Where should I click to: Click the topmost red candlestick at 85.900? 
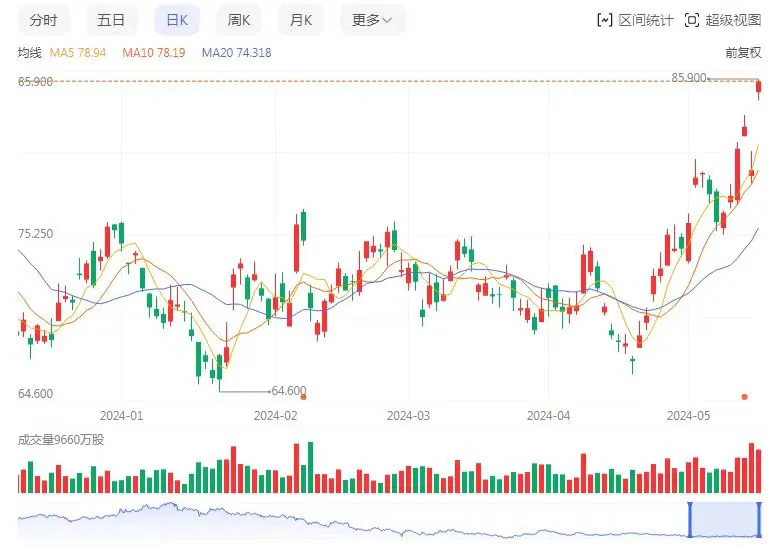pyautogui.click(x=758, y=90)
